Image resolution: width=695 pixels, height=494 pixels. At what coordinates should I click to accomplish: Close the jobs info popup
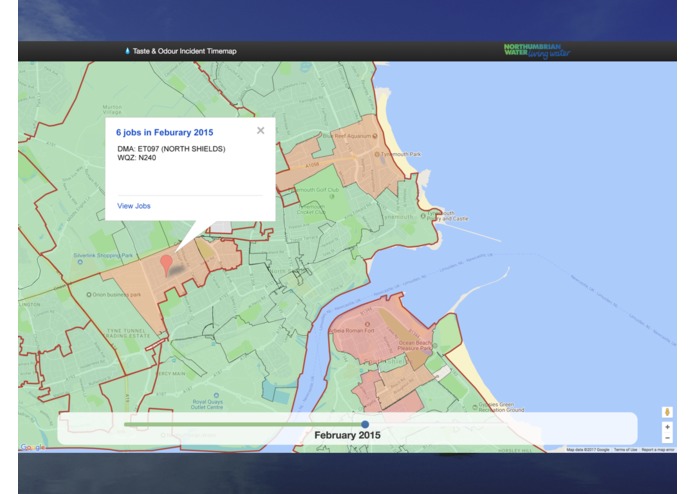tap(261, 130)
